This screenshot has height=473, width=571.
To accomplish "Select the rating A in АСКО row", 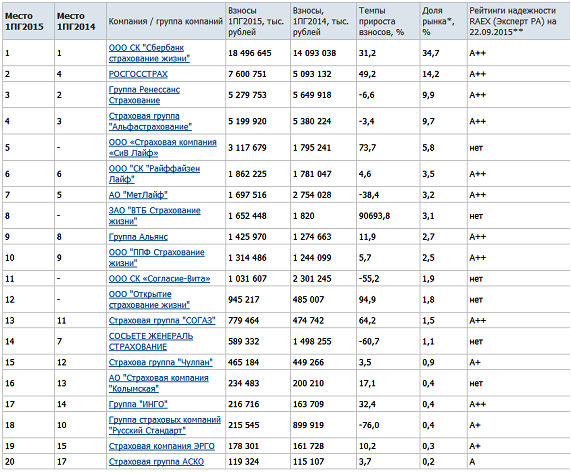I will [472, 462].
